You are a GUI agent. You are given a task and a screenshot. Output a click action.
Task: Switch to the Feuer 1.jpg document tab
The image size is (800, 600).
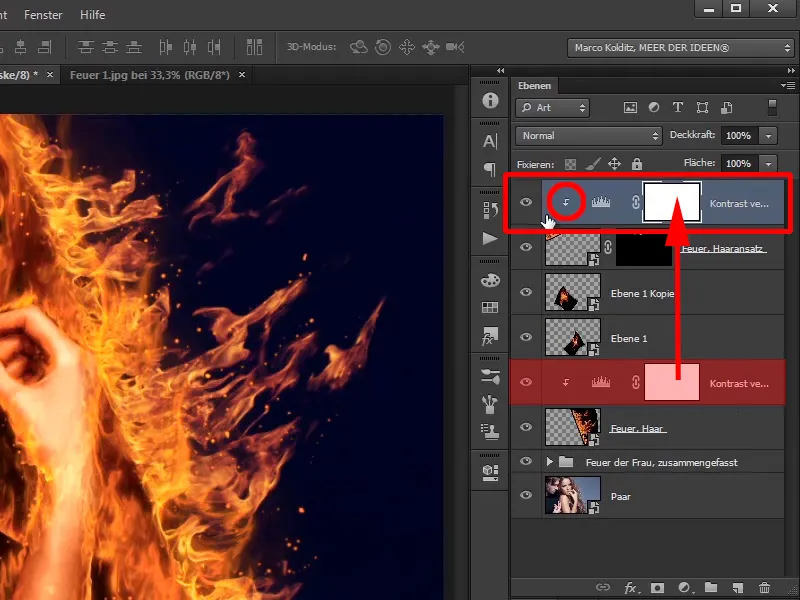click(149, 75)
